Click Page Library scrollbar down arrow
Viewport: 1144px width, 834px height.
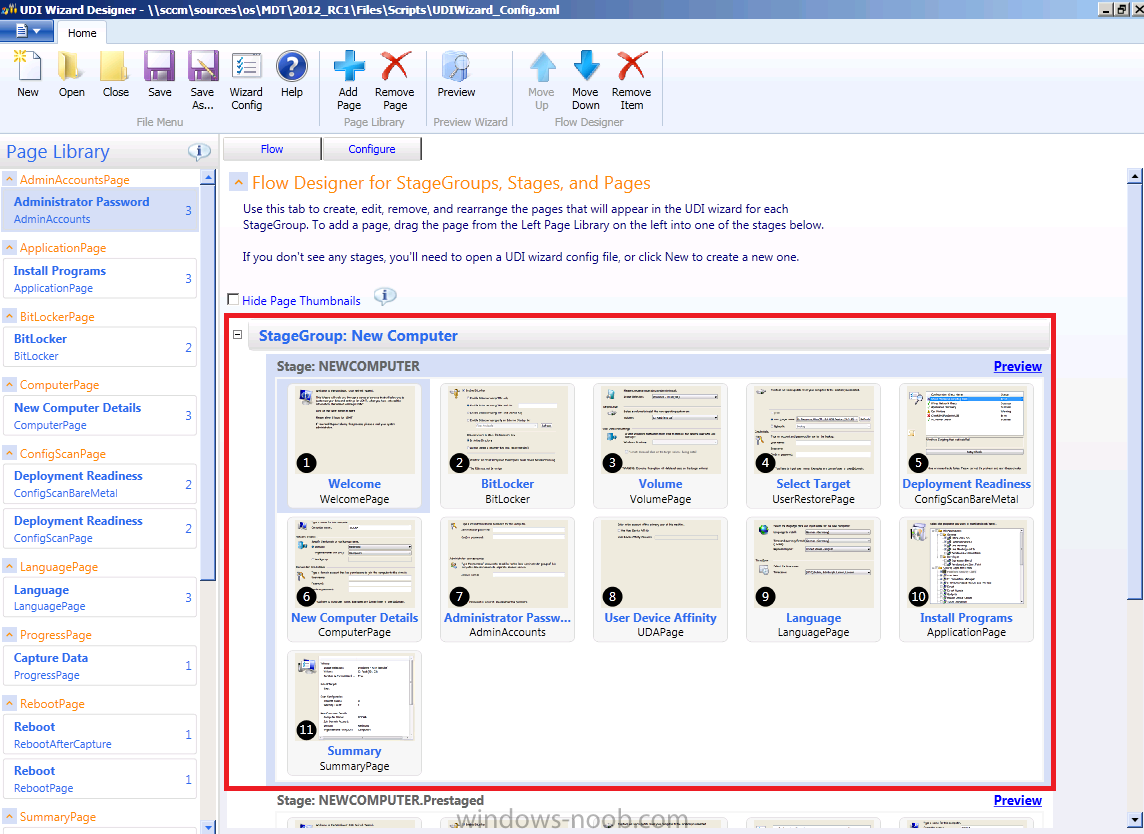coord(208,827)
